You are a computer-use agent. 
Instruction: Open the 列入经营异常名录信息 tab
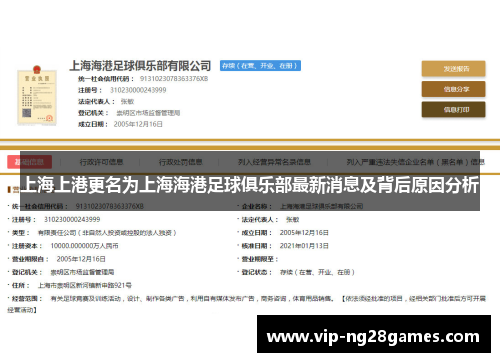click(274, 162)
